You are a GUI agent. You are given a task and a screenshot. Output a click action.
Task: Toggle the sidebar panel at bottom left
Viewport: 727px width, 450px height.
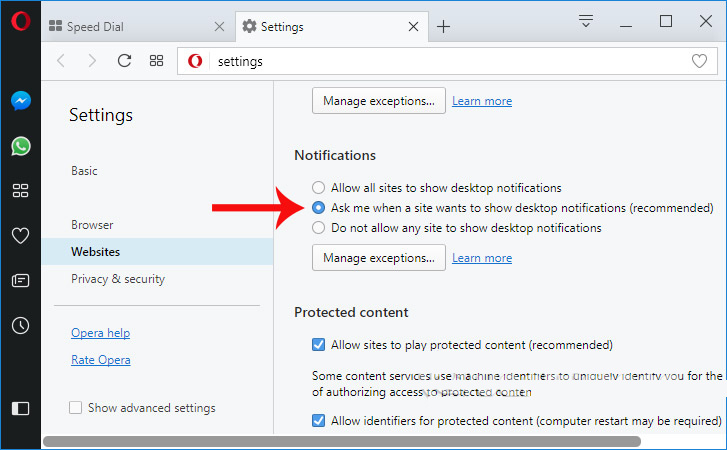pyautogui.click(x=20, y=408)
